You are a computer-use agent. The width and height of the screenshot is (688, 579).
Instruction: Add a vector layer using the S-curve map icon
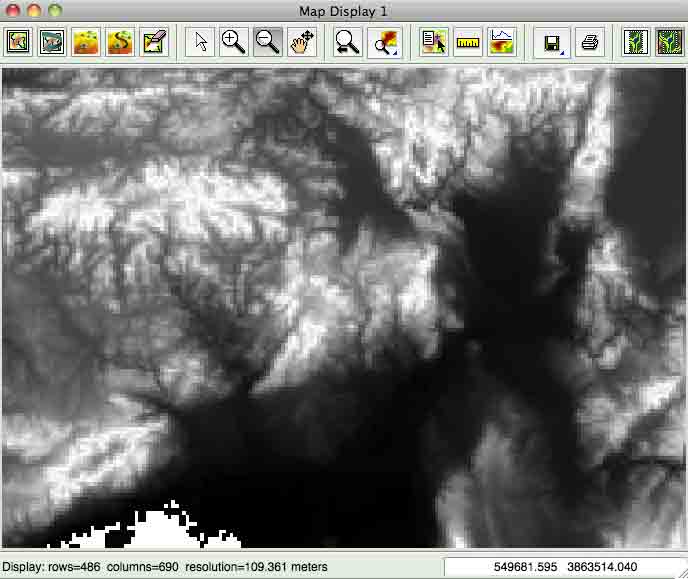coord(120,42)
